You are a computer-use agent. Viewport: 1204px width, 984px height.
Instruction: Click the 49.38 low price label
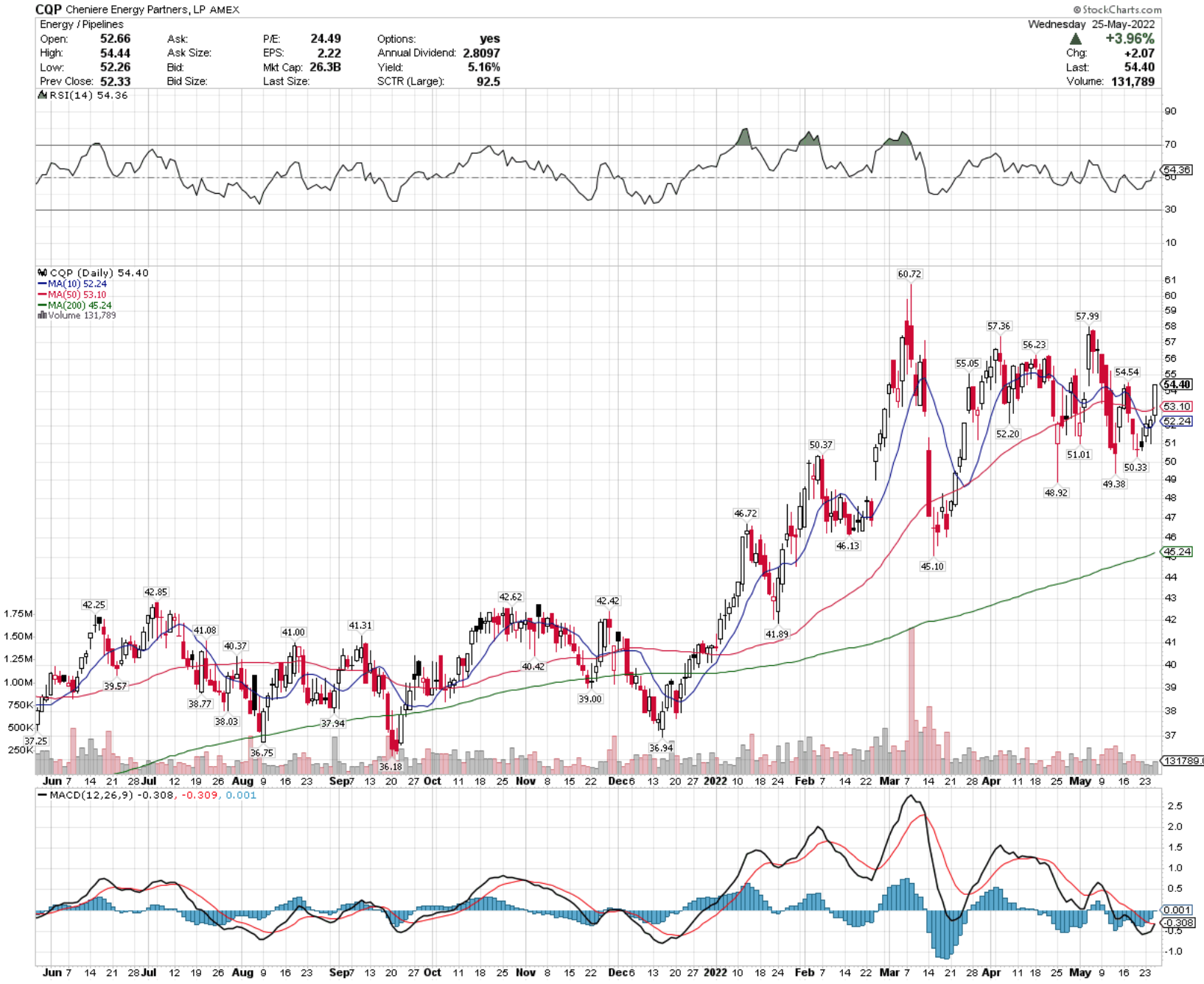(1113, 484)
